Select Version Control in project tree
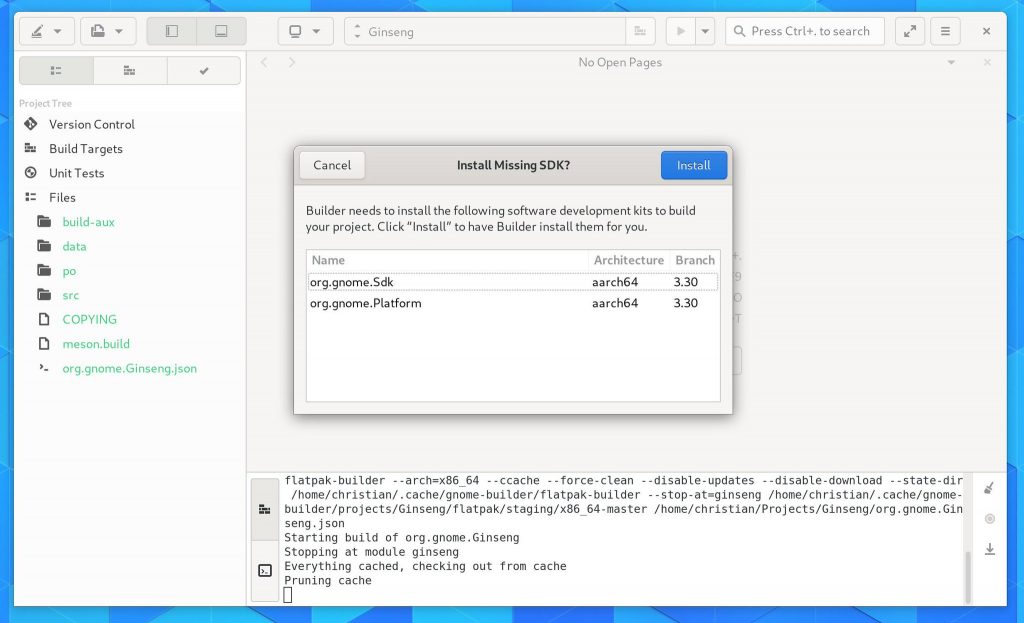The height and width of the screenshot is (623, 1024). 91,124
